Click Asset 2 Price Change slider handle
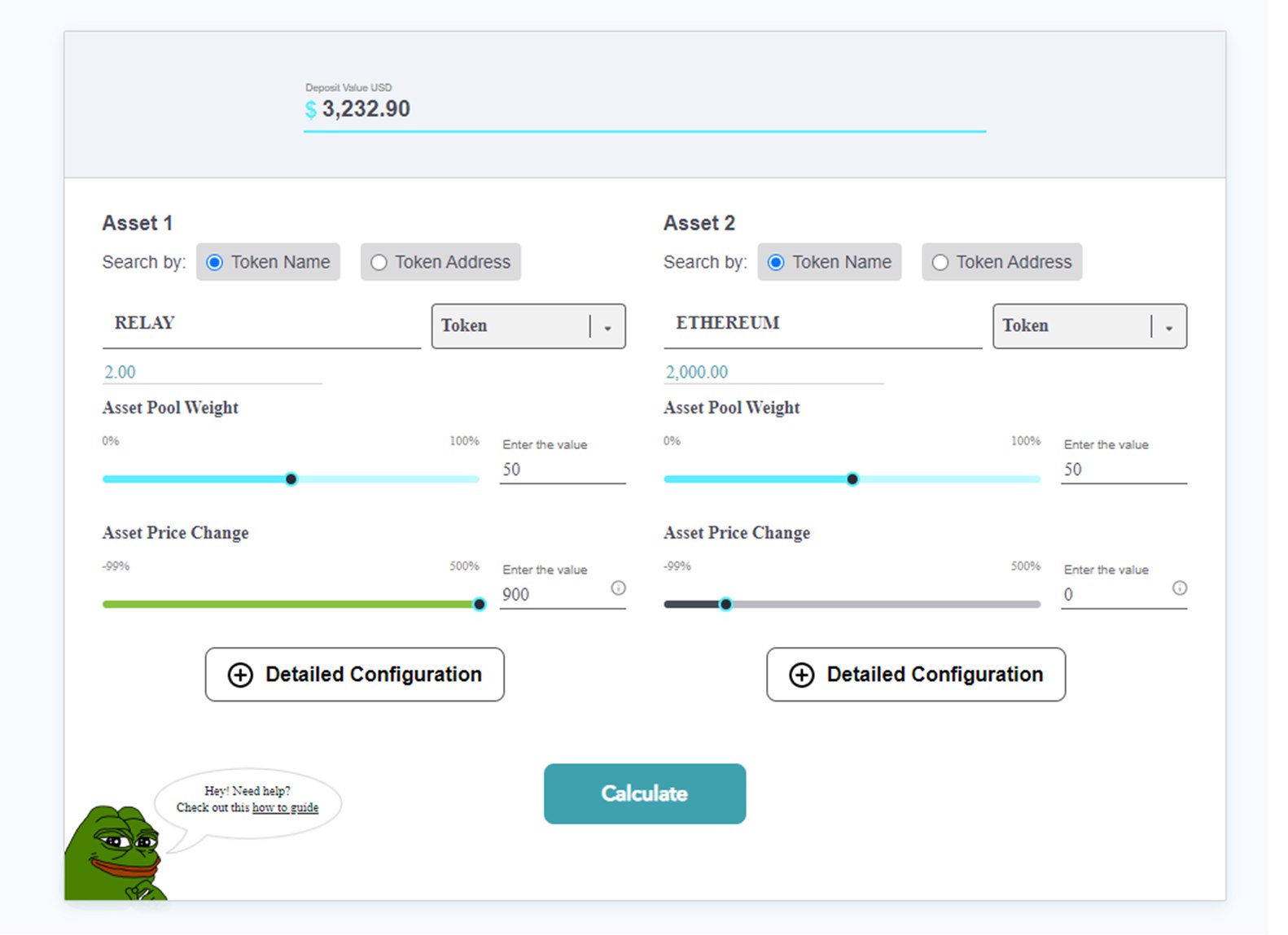This screenshot has width=1288, height=935. pyautogui.click(x=726, y=604)
